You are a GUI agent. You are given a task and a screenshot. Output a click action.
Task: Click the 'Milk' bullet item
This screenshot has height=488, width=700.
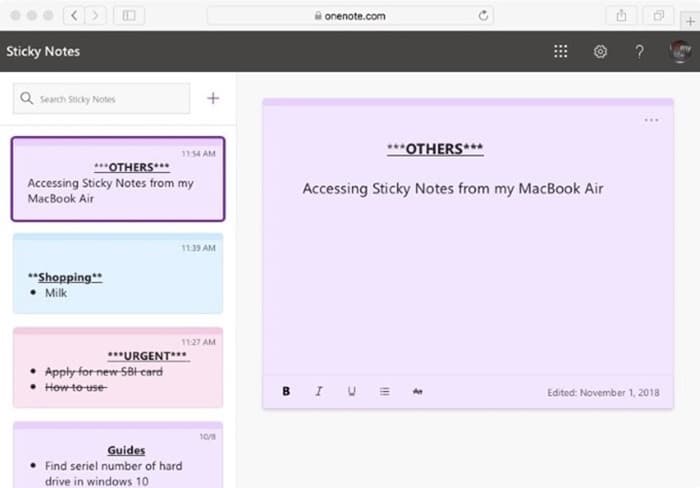[56, 293]
